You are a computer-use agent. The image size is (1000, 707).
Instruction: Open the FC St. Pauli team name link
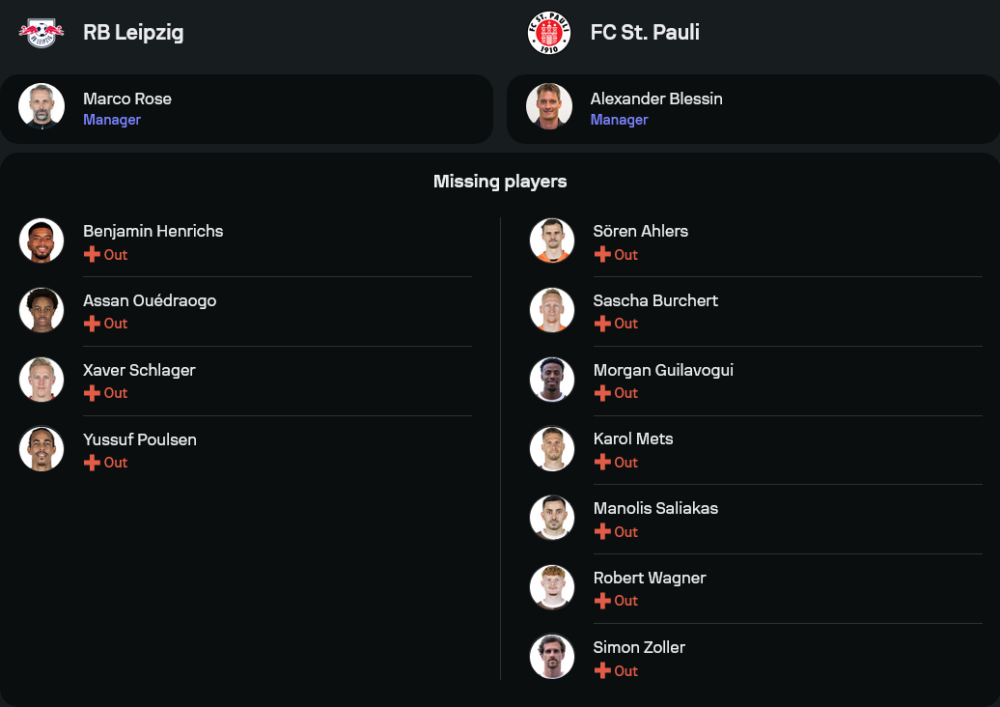(x=644, y=32)
